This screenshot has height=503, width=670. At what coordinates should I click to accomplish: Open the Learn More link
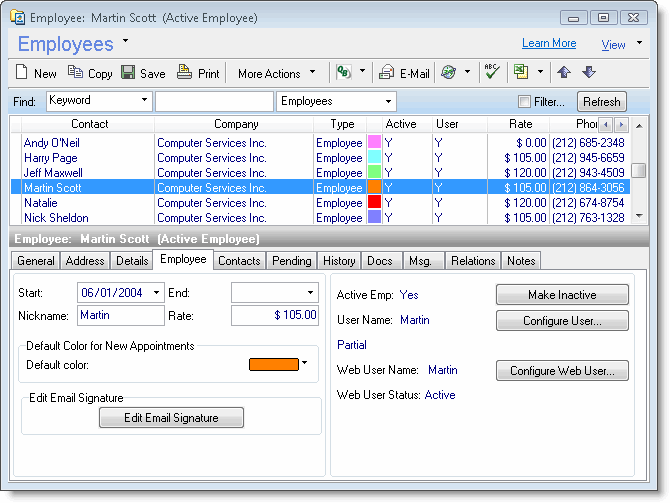coord(549,44)
